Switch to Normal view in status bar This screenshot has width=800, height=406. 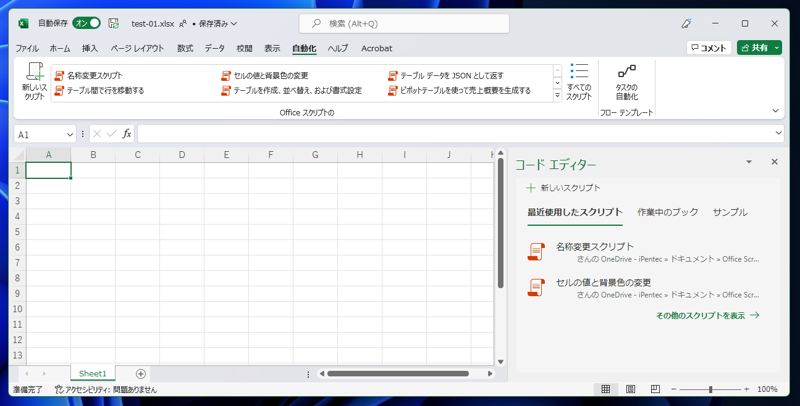coord(606,389)
